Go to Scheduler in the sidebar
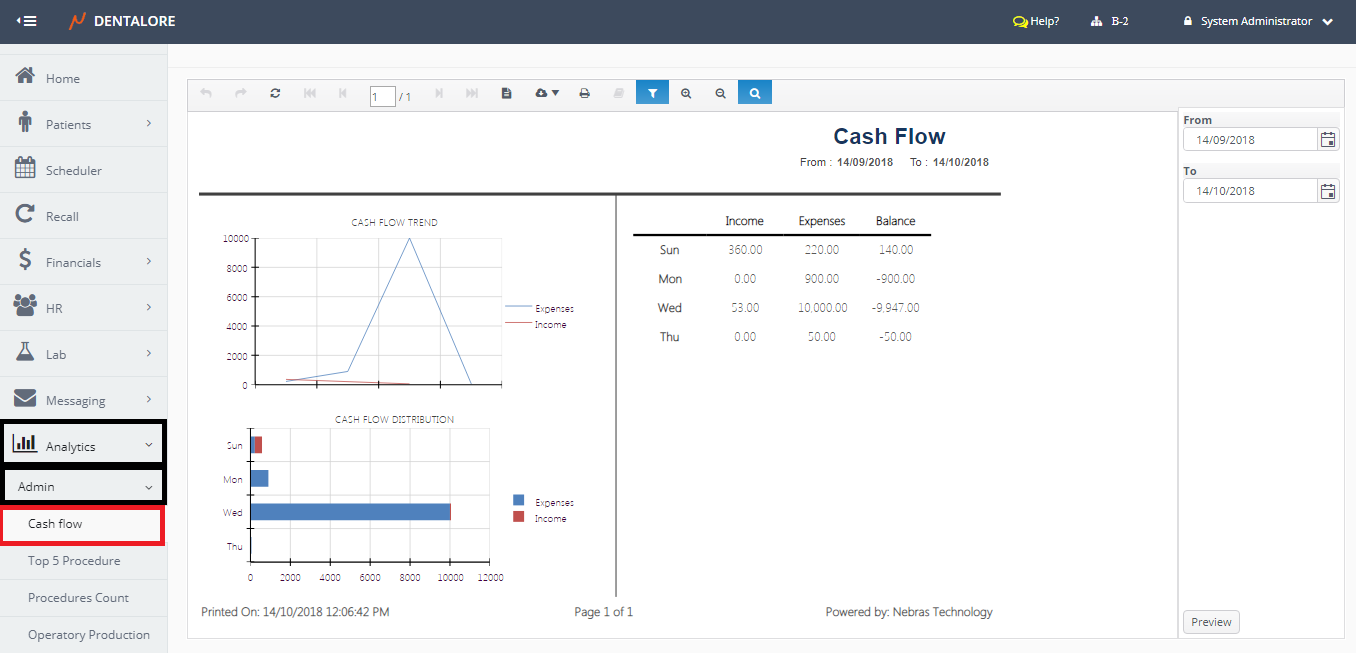Image resolution: width=1356 pixels, height=653 pixels. coord(73,170)
